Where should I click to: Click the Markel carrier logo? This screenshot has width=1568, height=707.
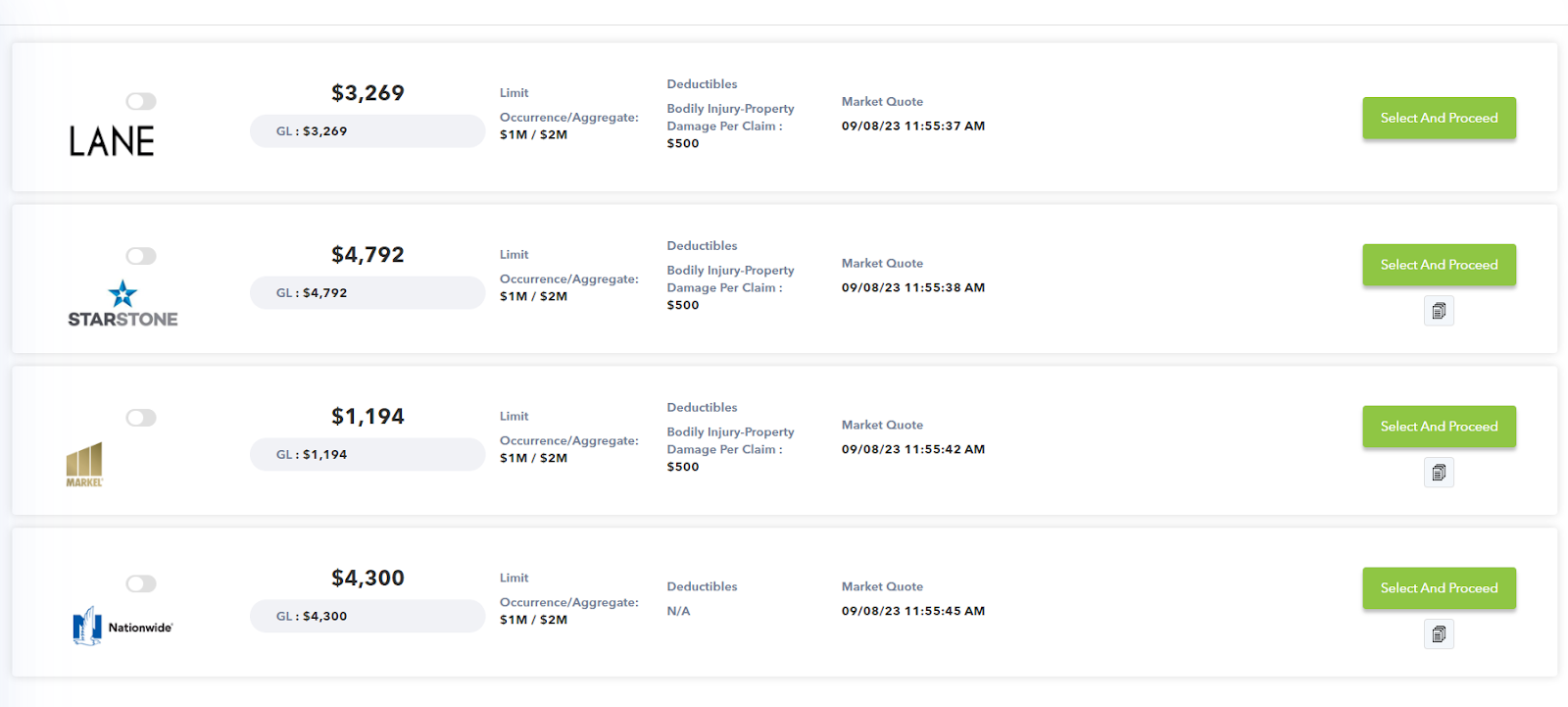pos(84,465)
